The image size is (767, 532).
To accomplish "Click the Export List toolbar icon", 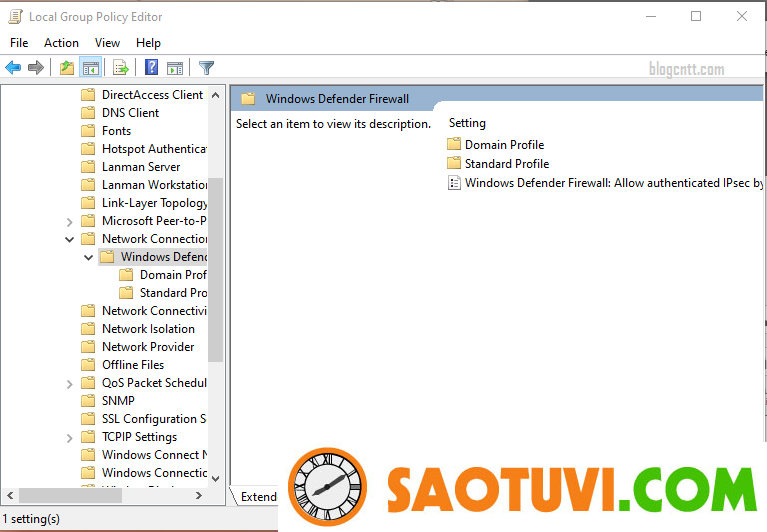I will click(120, 67).
